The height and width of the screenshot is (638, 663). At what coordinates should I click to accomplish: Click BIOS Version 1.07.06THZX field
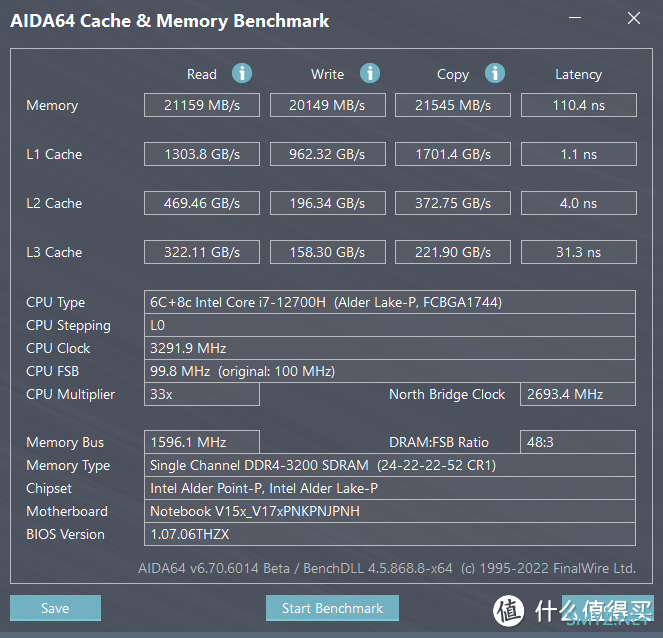pos(390,534)
